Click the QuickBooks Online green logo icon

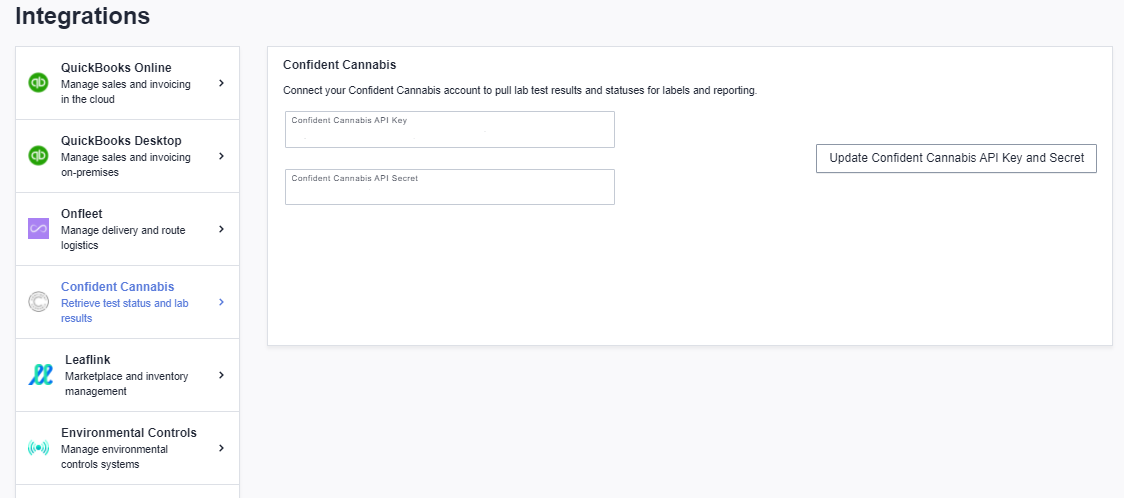pyautogui.click(x=38, y=83)
